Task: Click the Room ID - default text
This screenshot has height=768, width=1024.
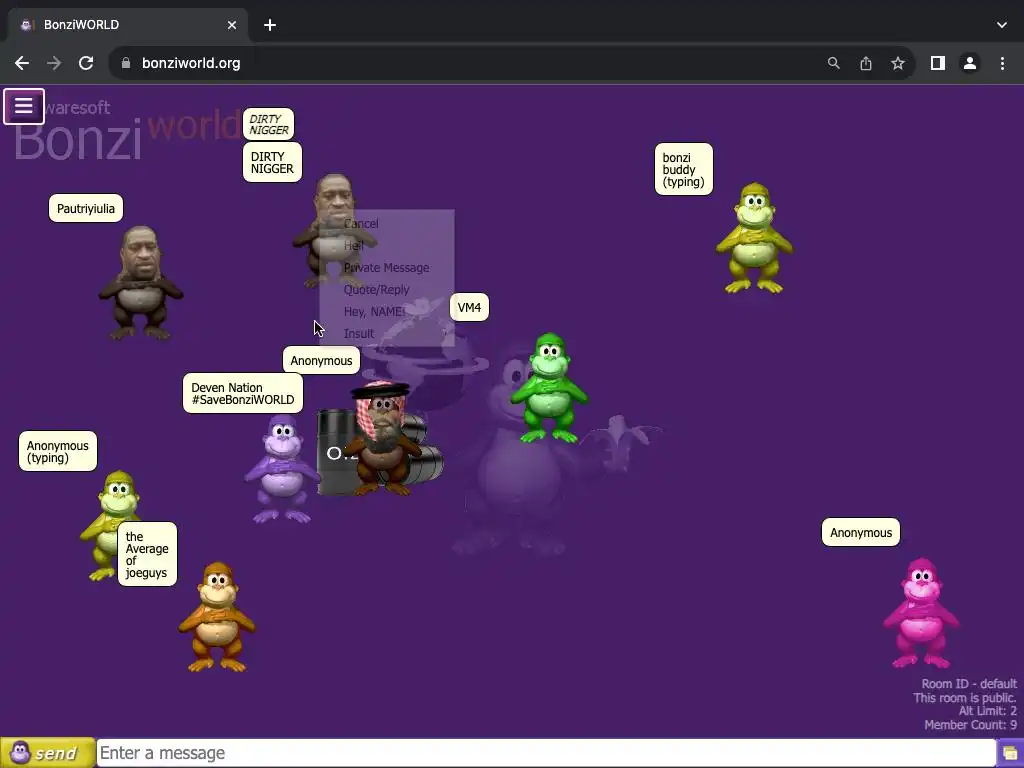Action: pos(968,684)
